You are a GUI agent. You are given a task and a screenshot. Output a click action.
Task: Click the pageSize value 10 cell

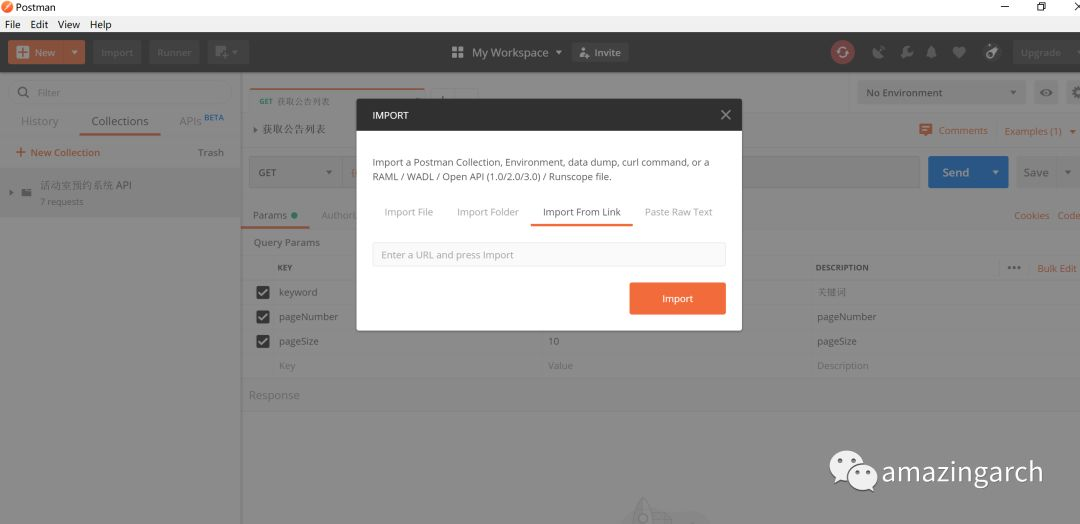[678, 342]
